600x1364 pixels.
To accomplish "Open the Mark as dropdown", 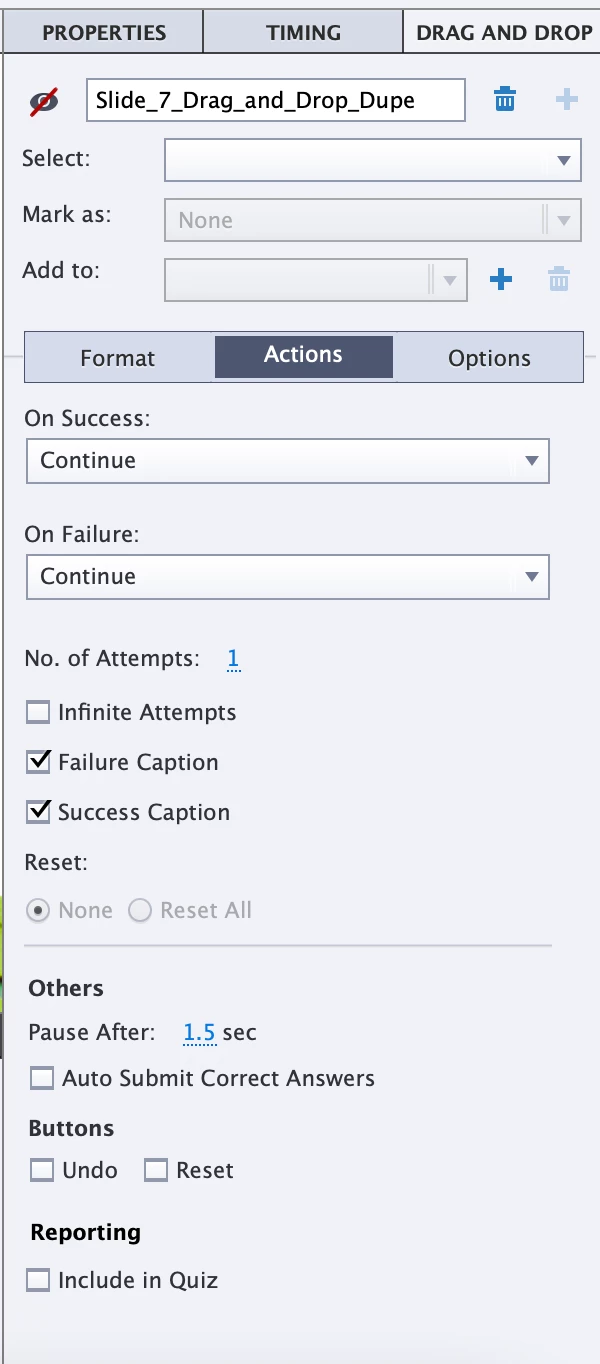I will 372,220.
